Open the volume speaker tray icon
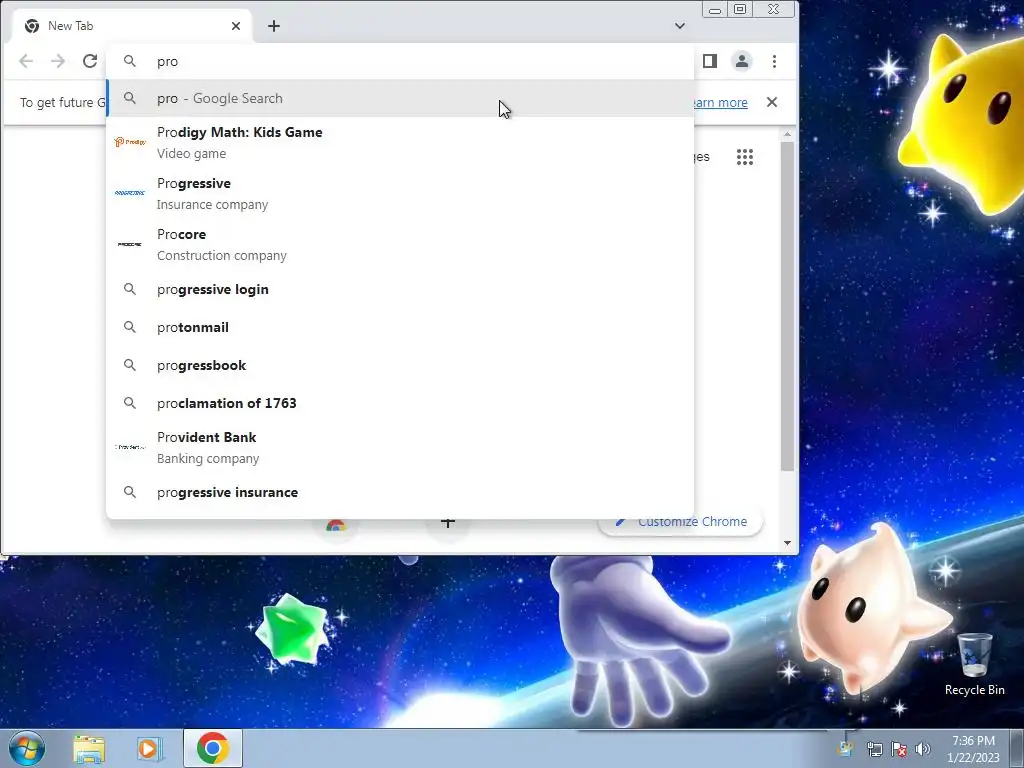The height and width of the screenshot is (768, 1024). click(923, 749)
